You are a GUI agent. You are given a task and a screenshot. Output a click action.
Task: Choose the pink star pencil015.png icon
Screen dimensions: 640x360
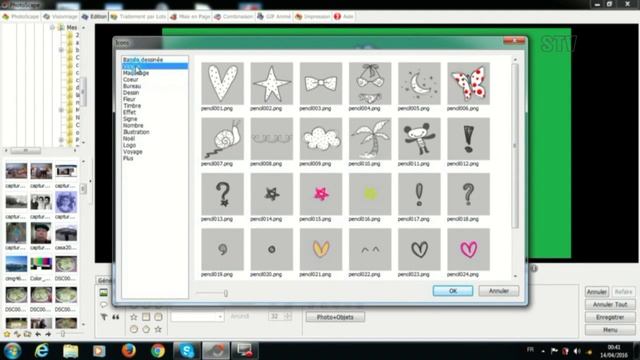click(x=321, y=194)
